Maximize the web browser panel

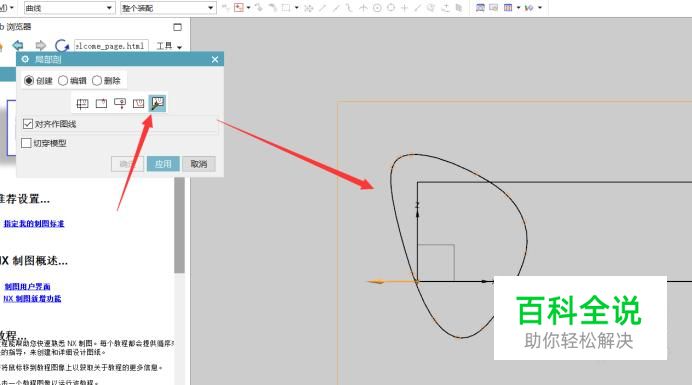point(177,27)
